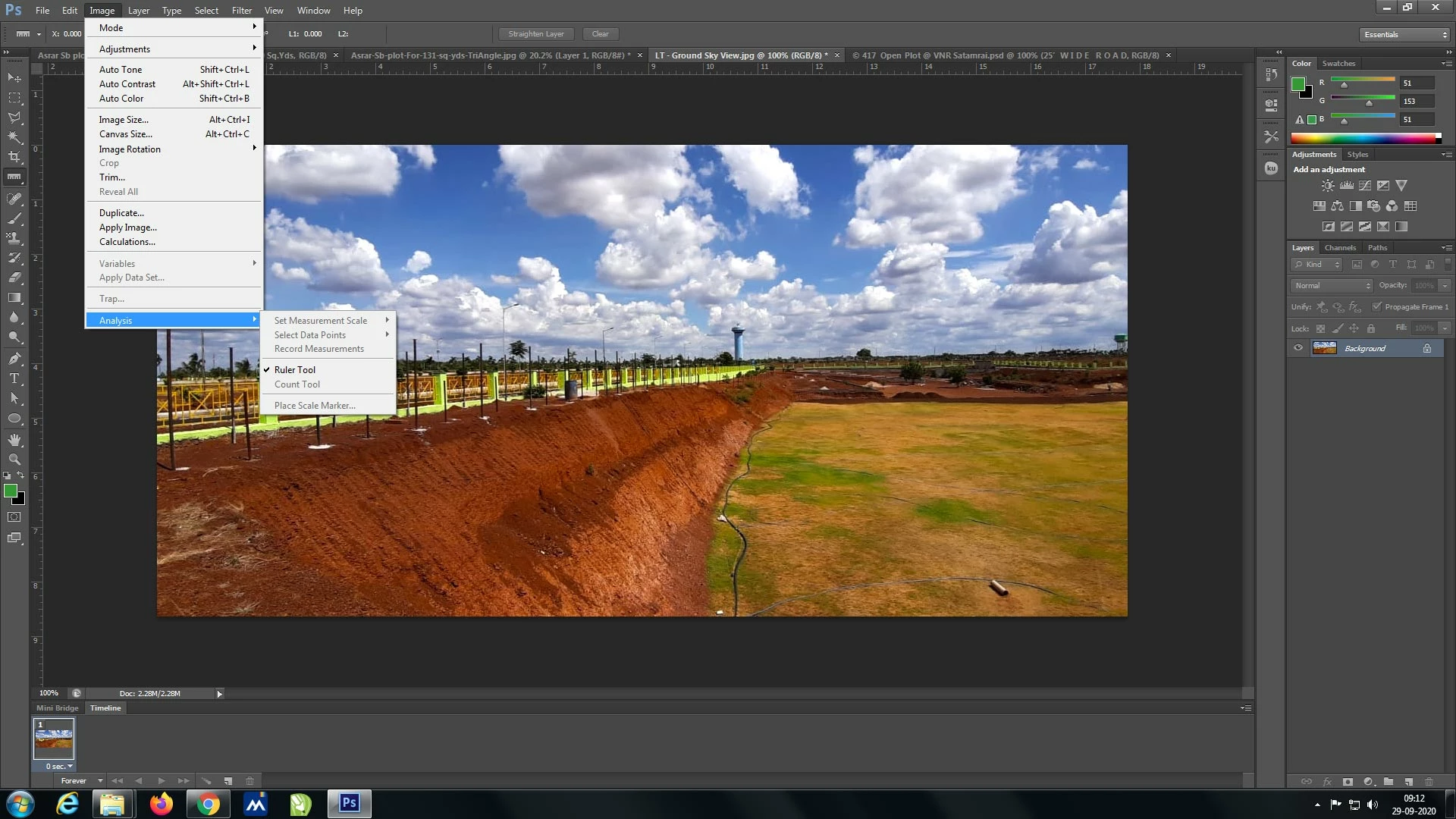Screen dimensions: 1456x819
Task: Click the Straighten Layer button
Action: click(x=536, y=34)
